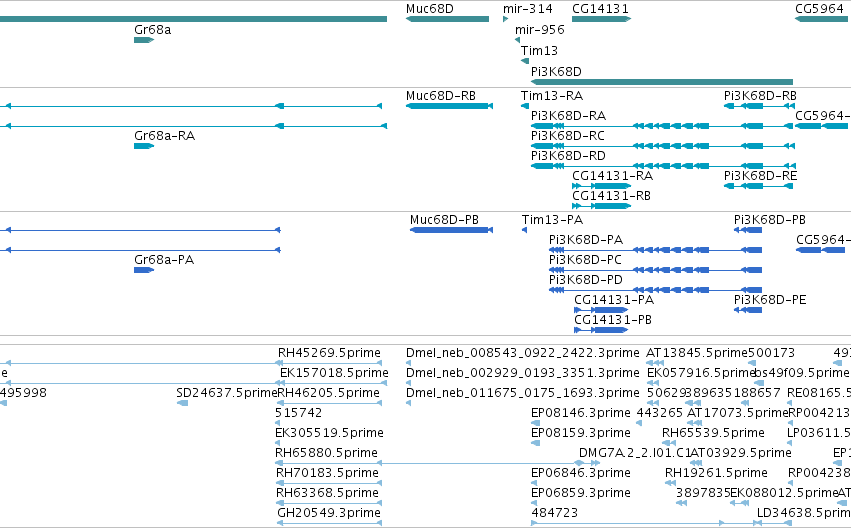Select the EP08146.3prime EST label
The image size is (851, 528).
click(581, 413)
